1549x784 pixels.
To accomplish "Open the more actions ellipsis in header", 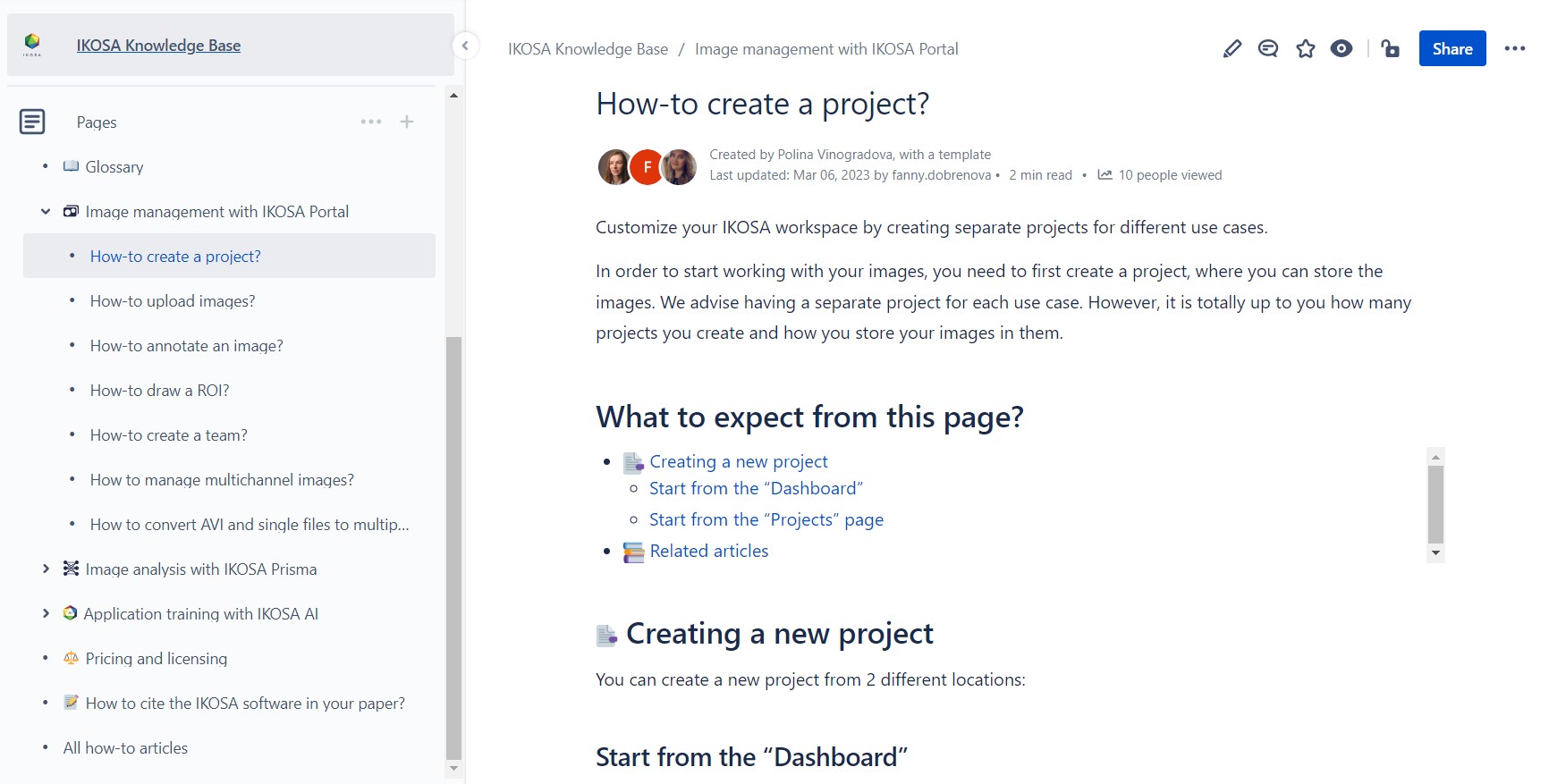I will tap(1514, 49).
